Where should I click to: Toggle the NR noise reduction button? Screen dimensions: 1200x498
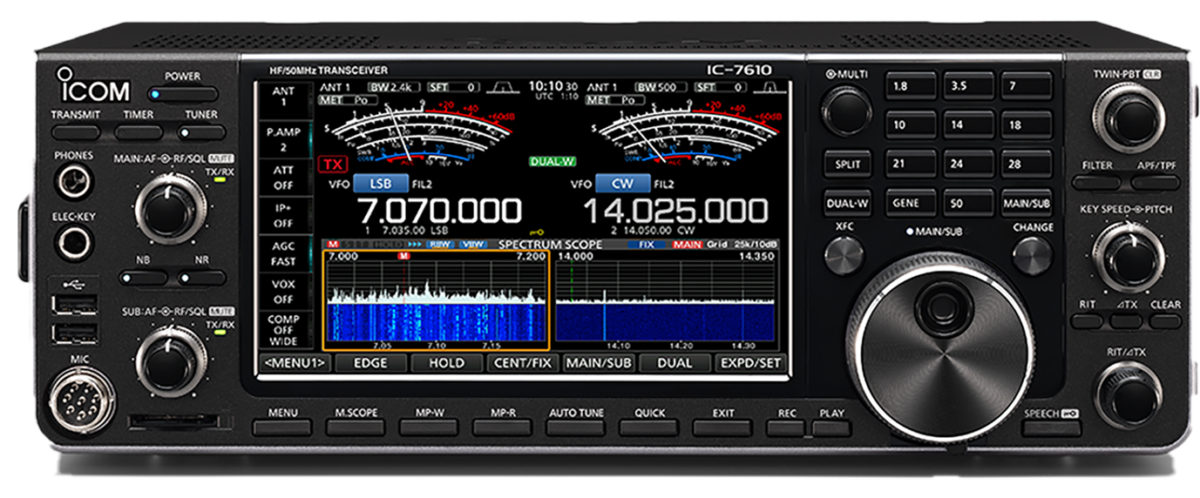[x=203, y=276]
